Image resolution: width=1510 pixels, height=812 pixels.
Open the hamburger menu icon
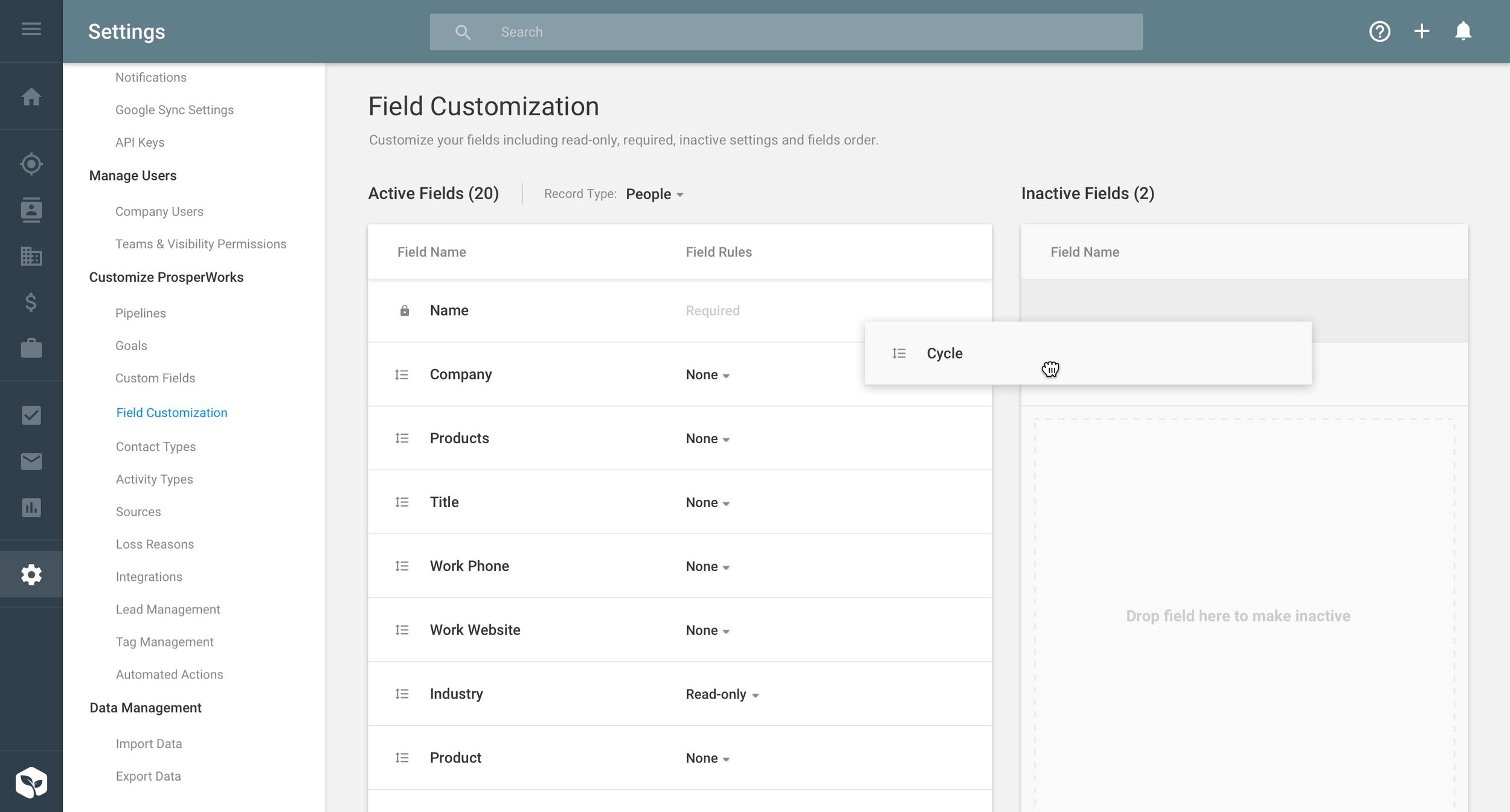(x=31, y=29)
